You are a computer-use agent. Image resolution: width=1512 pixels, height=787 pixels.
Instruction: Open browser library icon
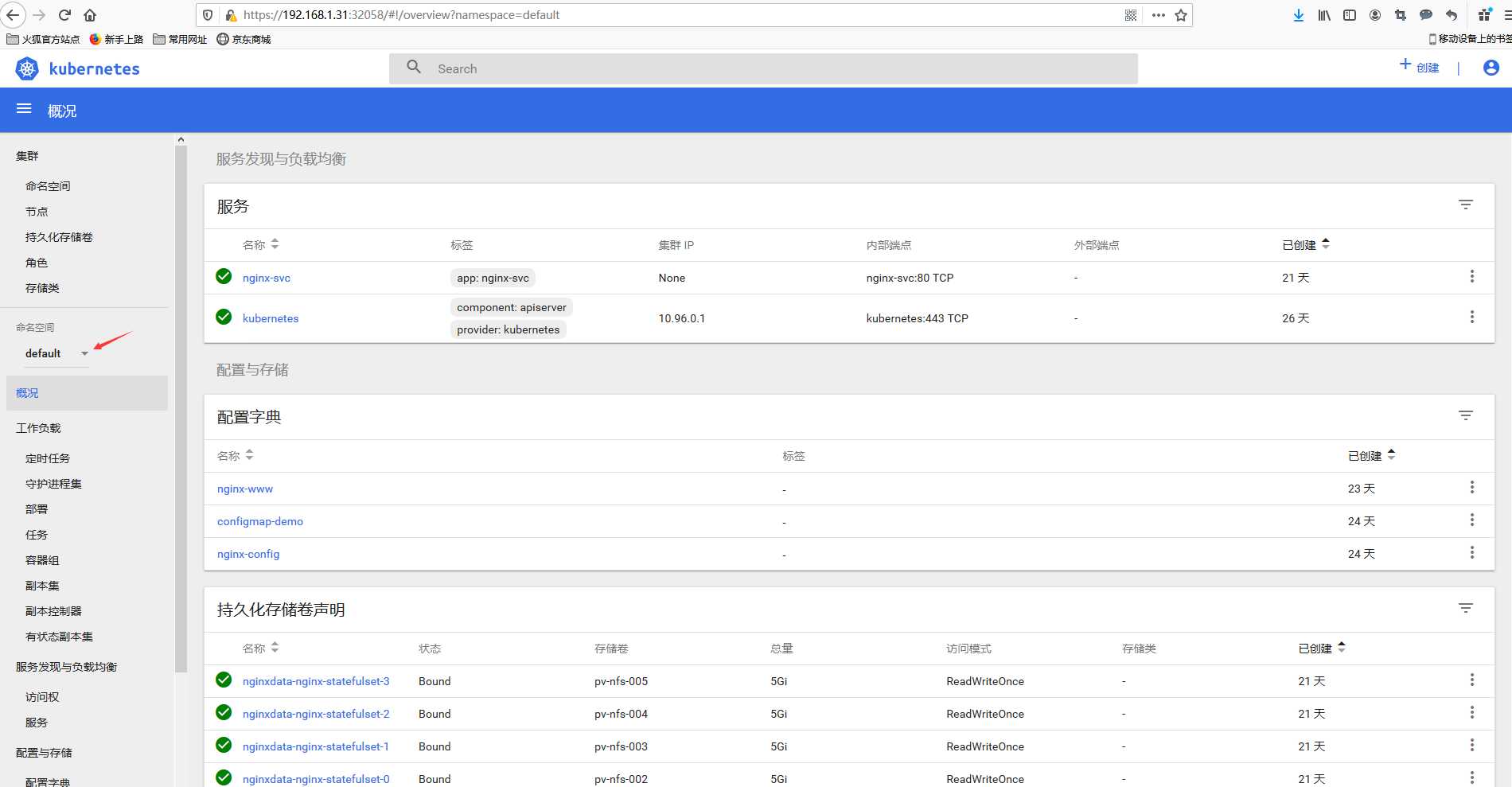tap(1324, 15)
